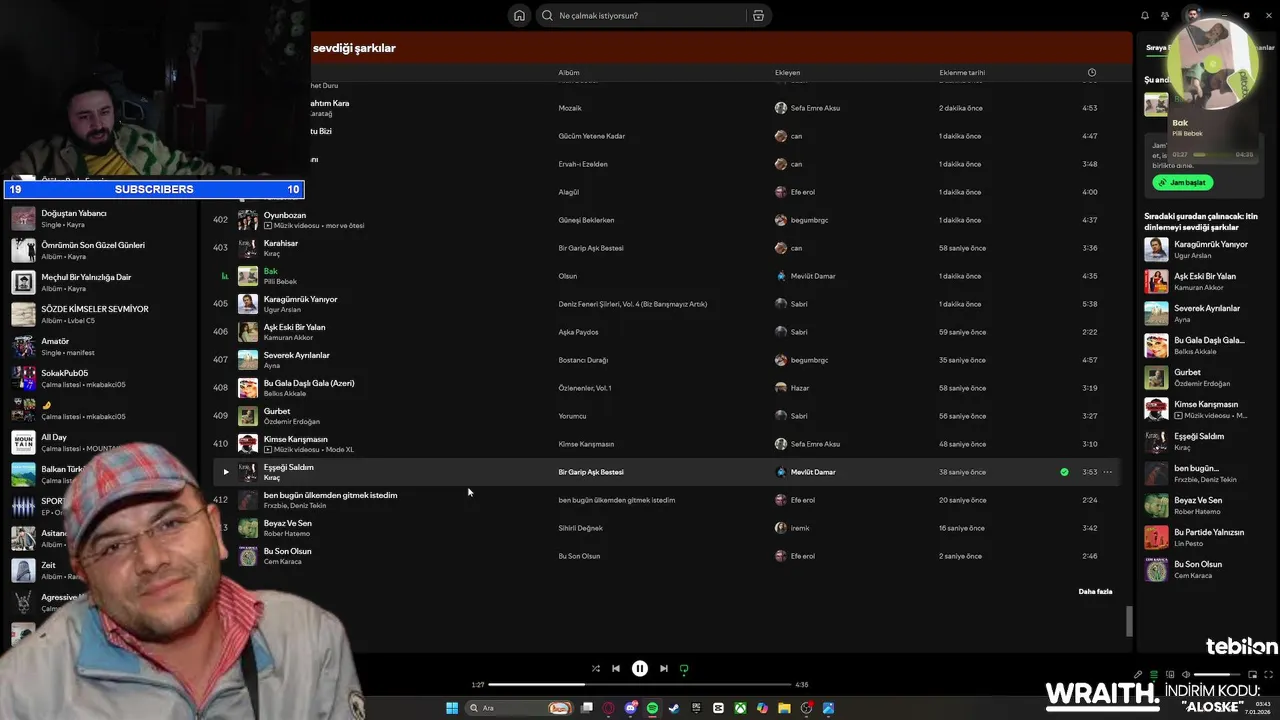Pause the current song
Viewport: 1280px width, 720px height.
640,668
